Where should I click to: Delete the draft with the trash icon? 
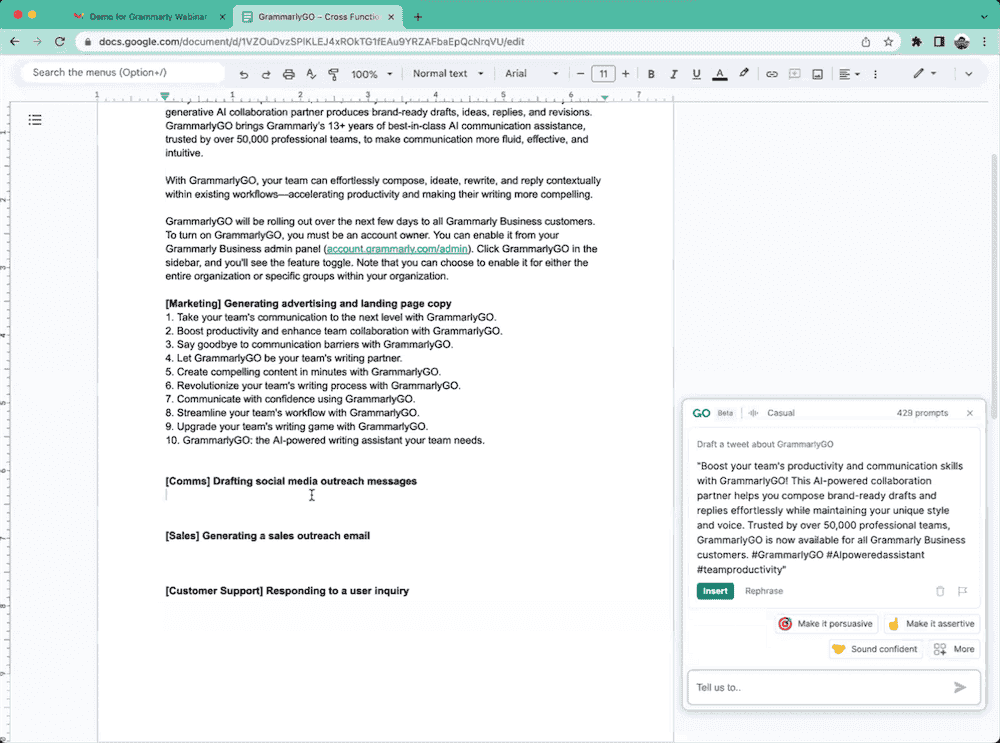[x=940, y=591]
